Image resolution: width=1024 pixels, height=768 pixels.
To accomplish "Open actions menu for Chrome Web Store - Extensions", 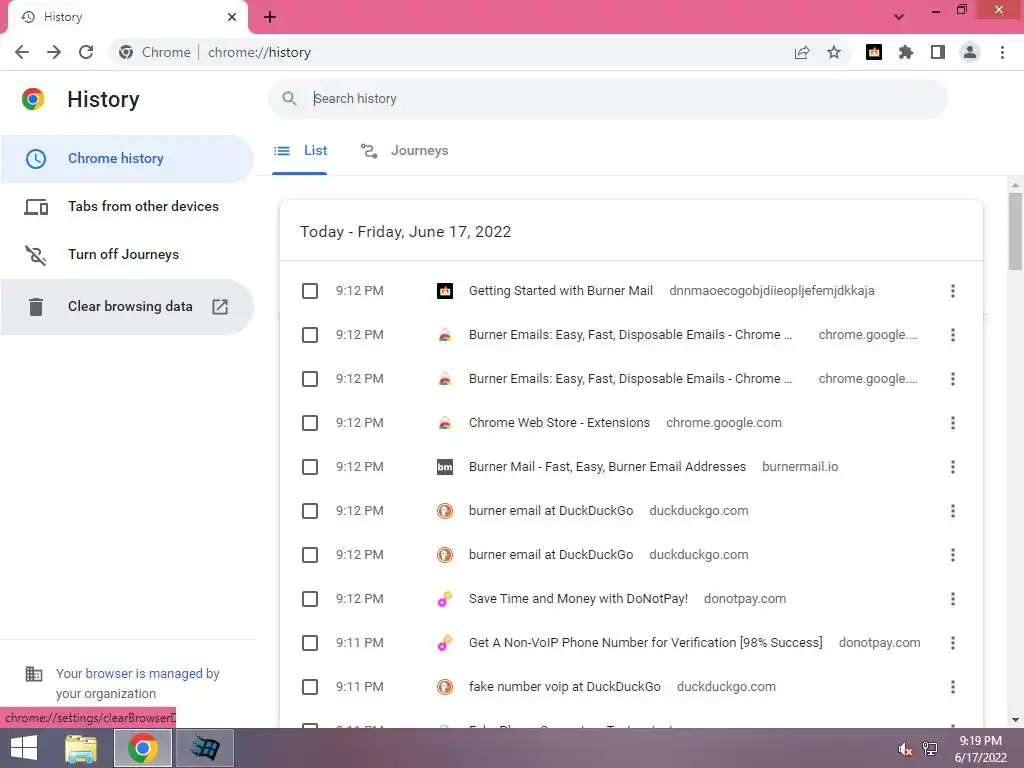I will point(953,423).
